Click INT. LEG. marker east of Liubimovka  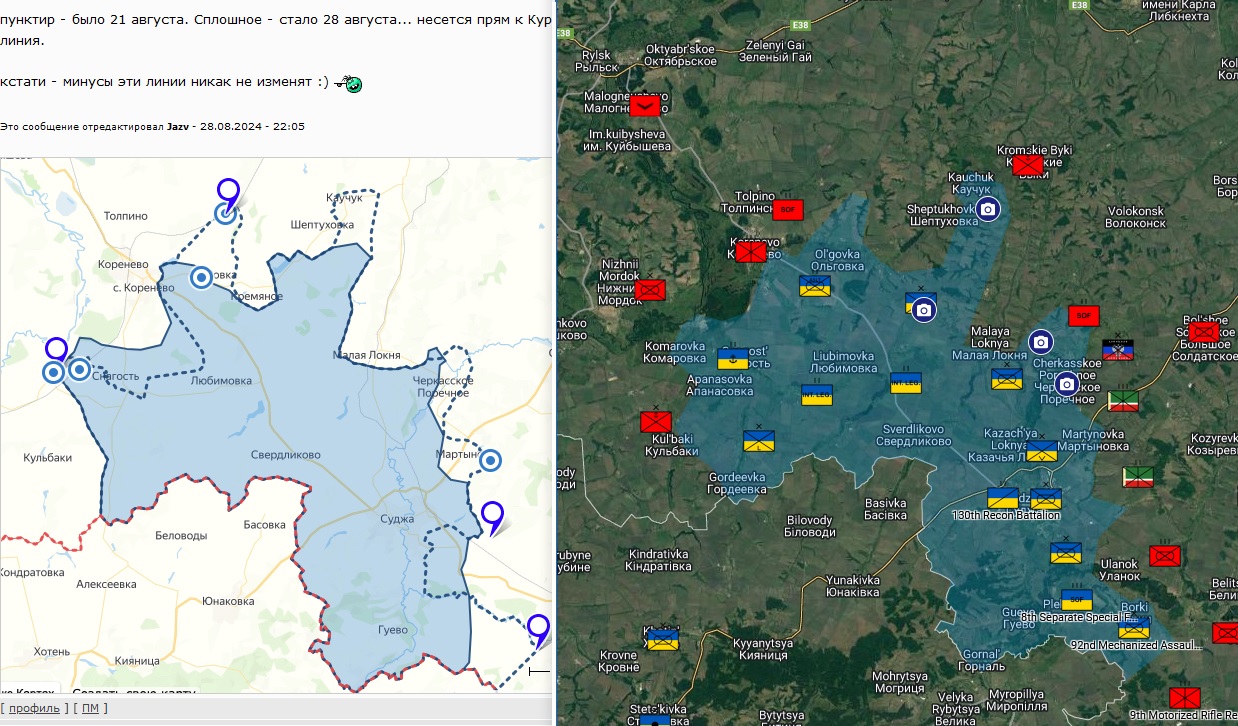pos(906,383)
